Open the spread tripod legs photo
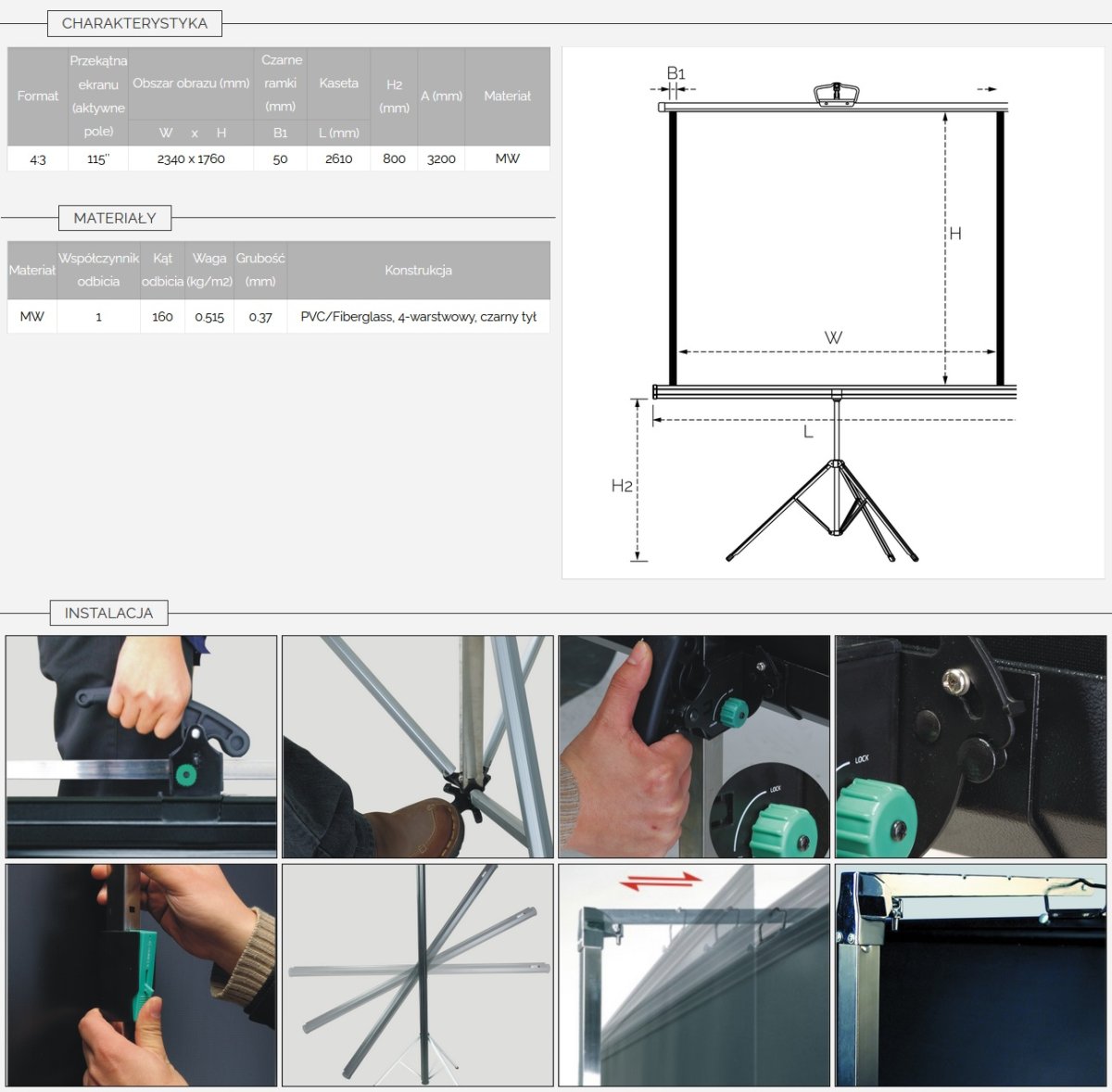 click(x=417, y=975)
